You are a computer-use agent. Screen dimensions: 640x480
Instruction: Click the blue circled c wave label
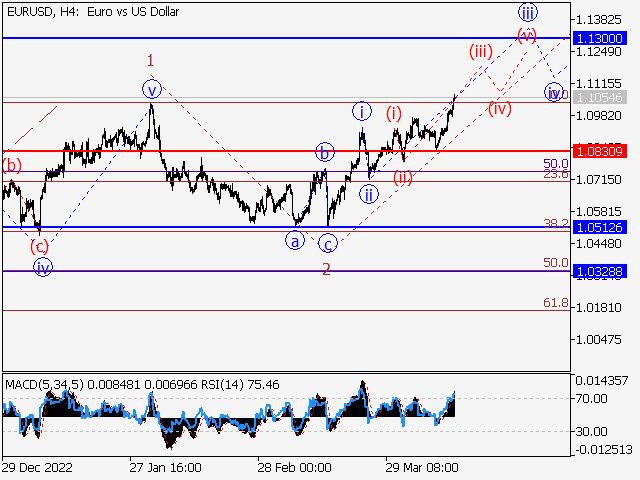pos(328,244)
